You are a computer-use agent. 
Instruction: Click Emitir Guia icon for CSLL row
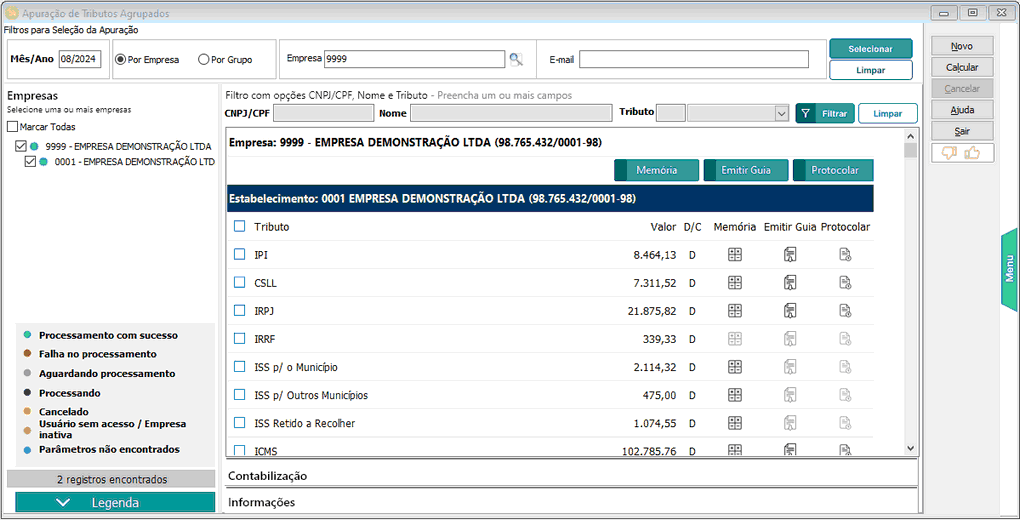pos(790,282)
